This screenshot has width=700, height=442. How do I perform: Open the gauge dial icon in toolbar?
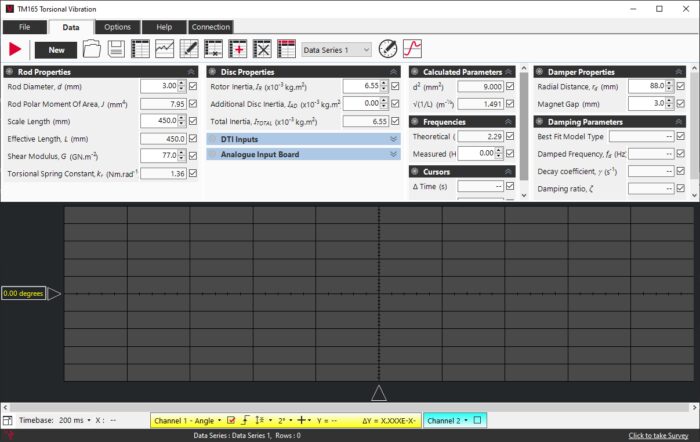coord(388,49)
